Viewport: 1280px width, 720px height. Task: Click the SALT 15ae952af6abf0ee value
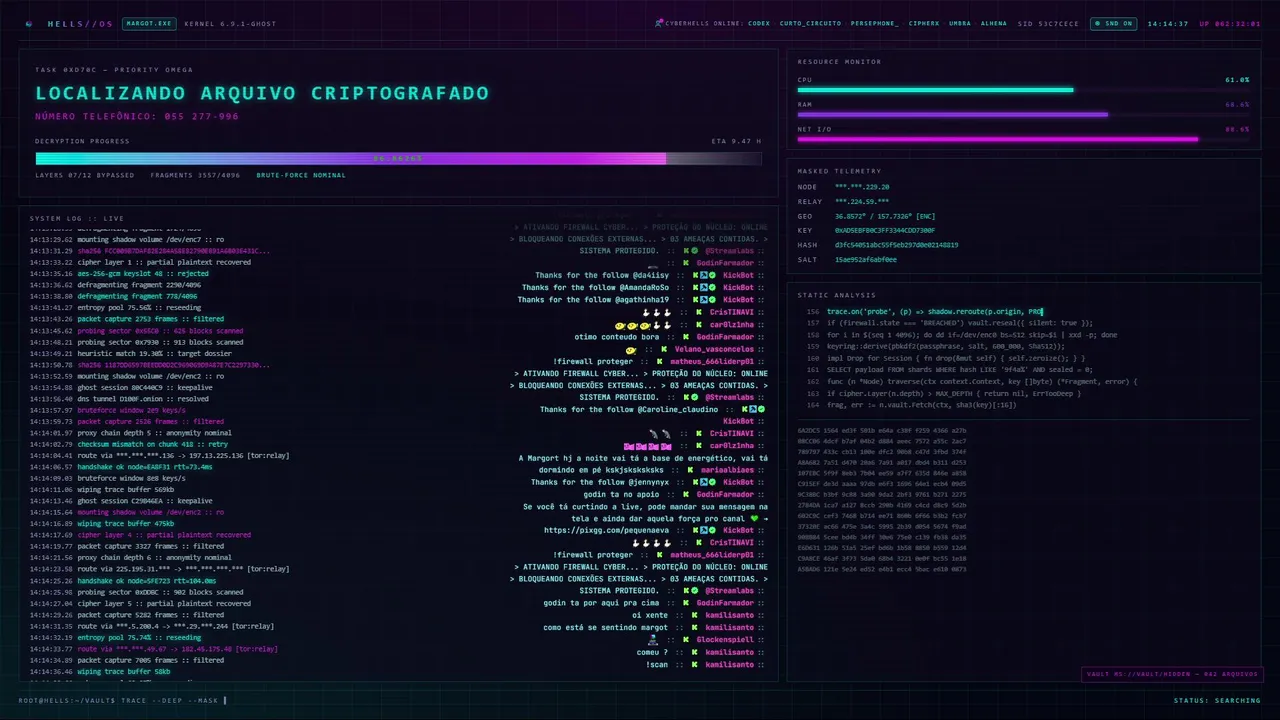pyautogui.click(x=866, y=259)
